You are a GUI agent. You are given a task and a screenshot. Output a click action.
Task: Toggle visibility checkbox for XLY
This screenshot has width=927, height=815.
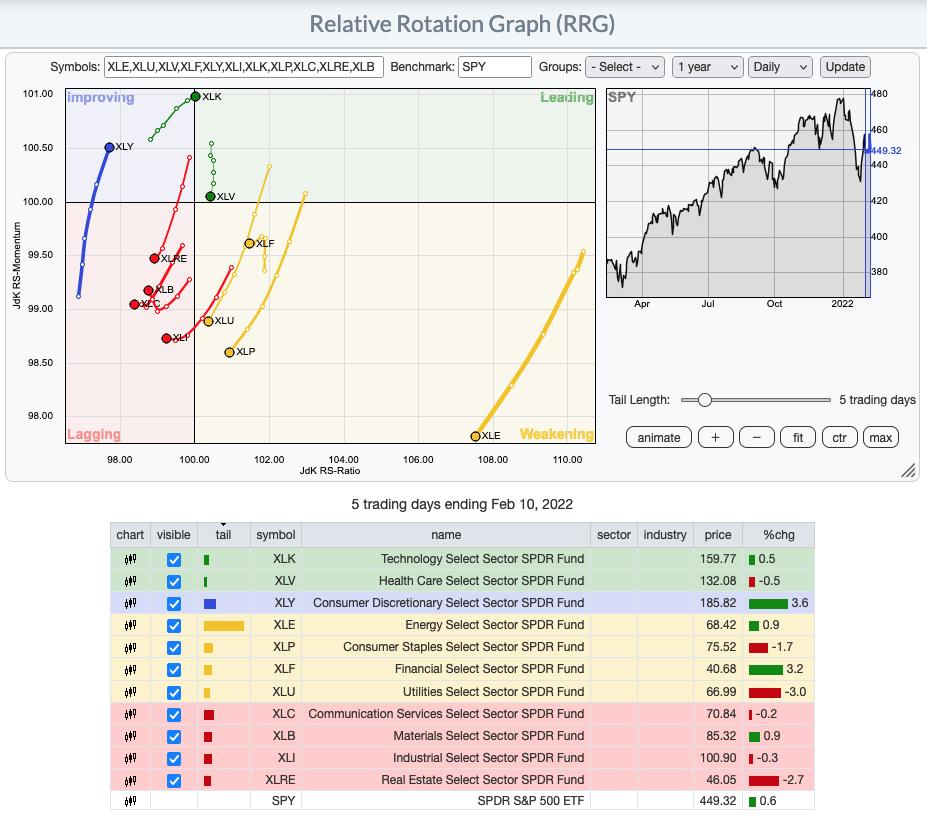(174, 604)
